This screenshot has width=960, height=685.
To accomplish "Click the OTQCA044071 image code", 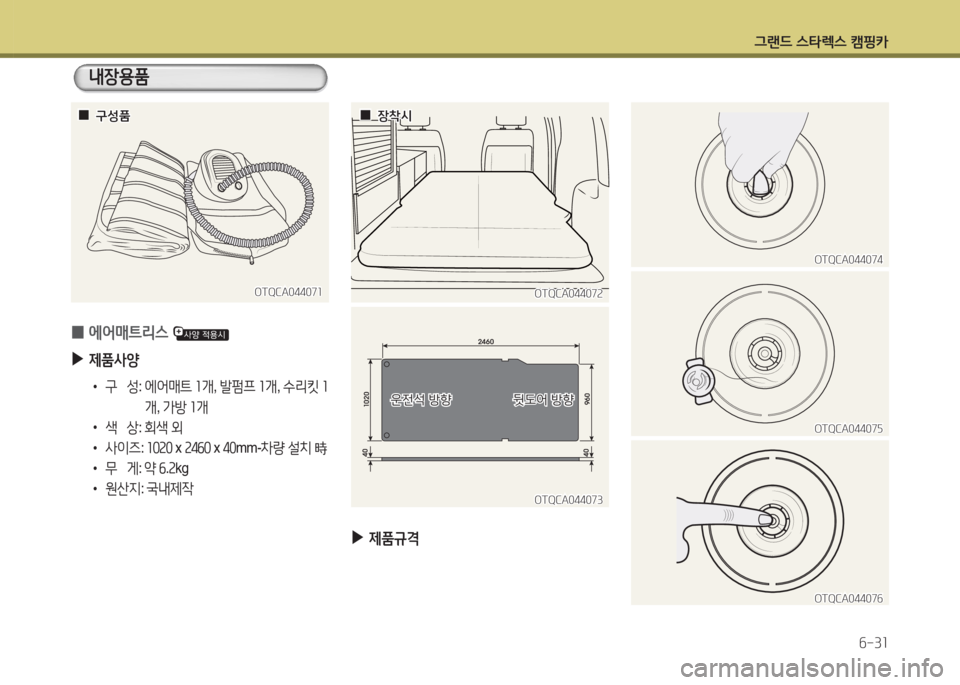I will pos(287,292).
